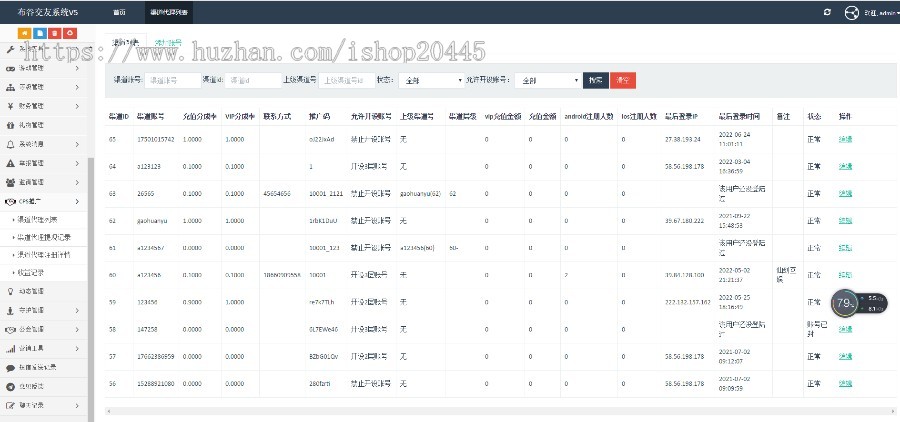Click edit link for row 61
900x422 pixels.
coord(845,247)
